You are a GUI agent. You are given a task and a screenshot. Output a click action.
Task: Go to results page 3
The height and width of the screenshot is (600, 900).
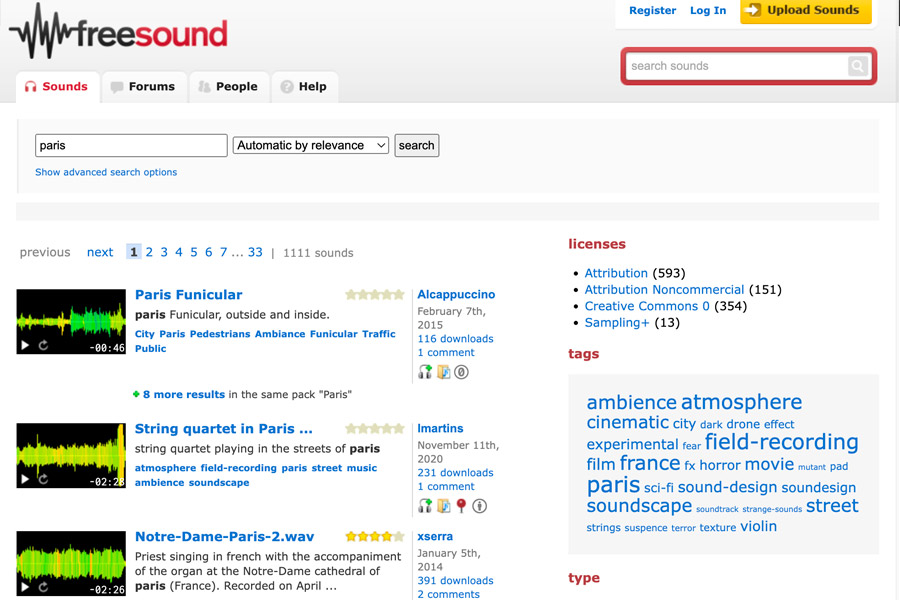[x=164, y=252]
